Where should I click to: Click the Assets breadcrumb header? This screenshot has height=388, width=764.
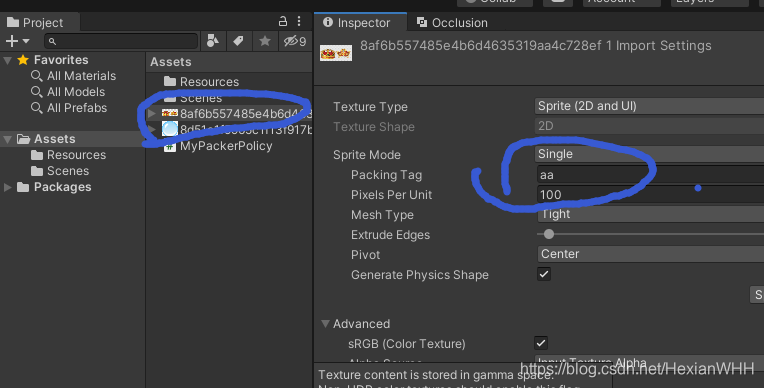pos(171,62)
